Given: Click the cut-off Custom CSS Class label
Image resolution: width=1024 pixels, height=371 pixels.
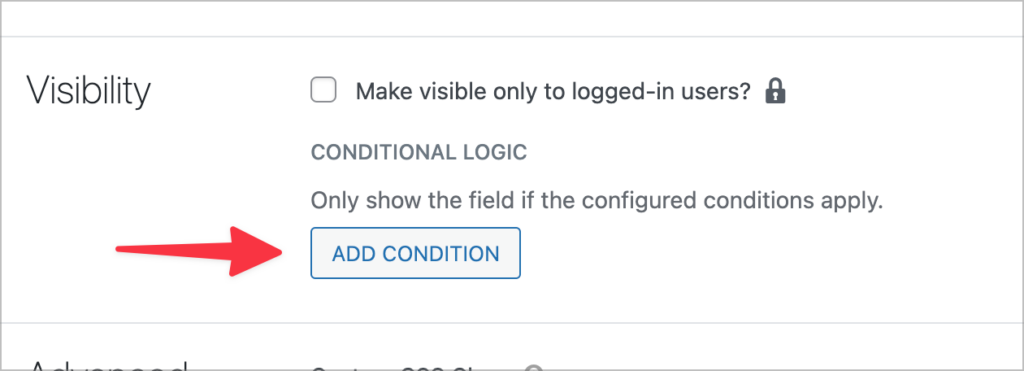Looking at the screenshot, I should (x=414, y=368).
